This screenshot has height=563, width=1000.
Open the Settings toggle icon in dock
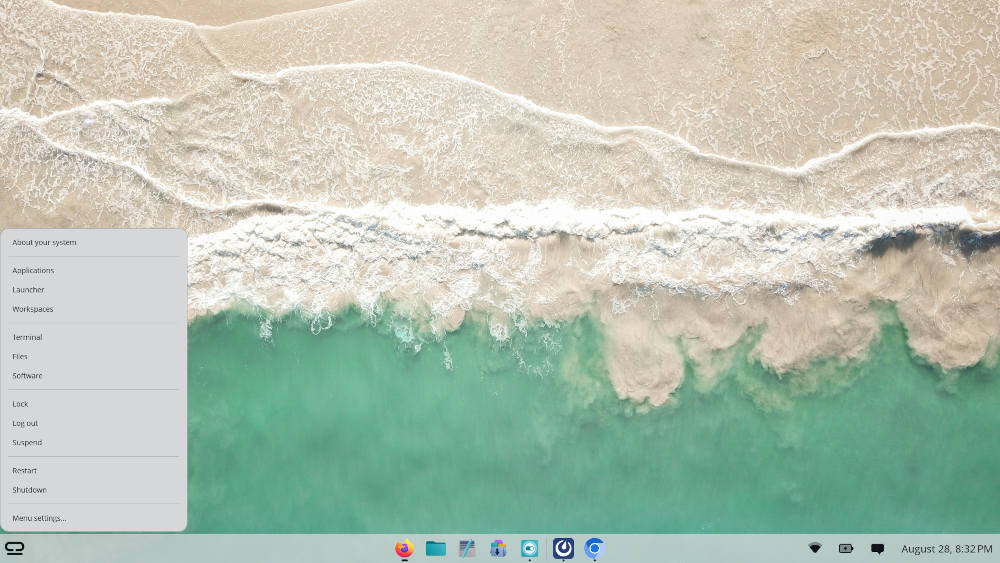coord(530,548)
